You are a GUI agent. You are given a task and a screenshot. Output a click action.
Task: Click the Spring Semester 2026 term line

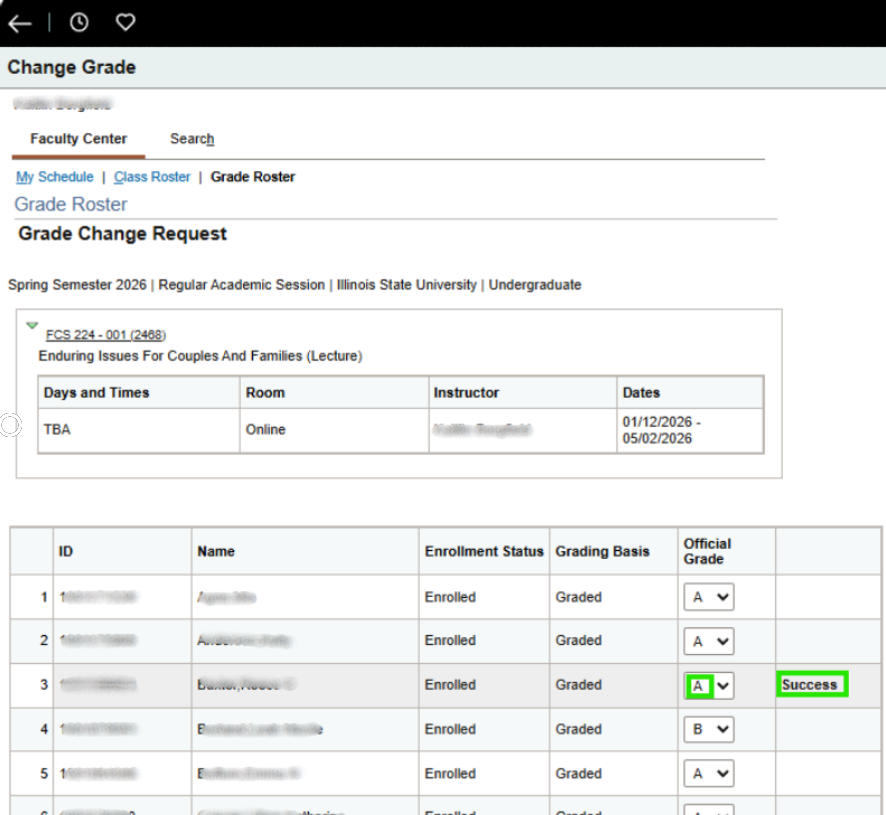point(294,285)
